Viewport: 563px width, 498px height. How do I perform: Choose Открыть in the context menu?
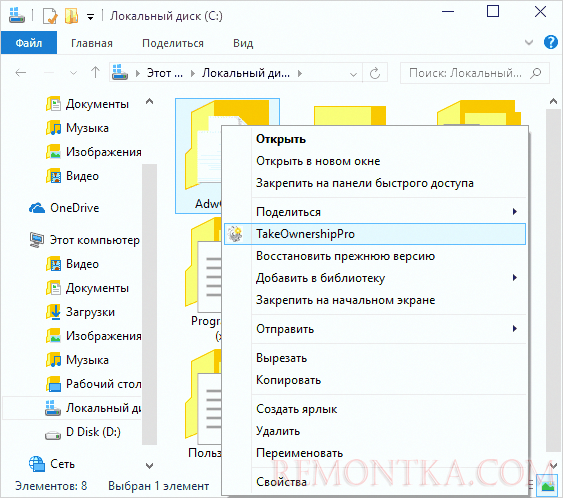(375, 139)
